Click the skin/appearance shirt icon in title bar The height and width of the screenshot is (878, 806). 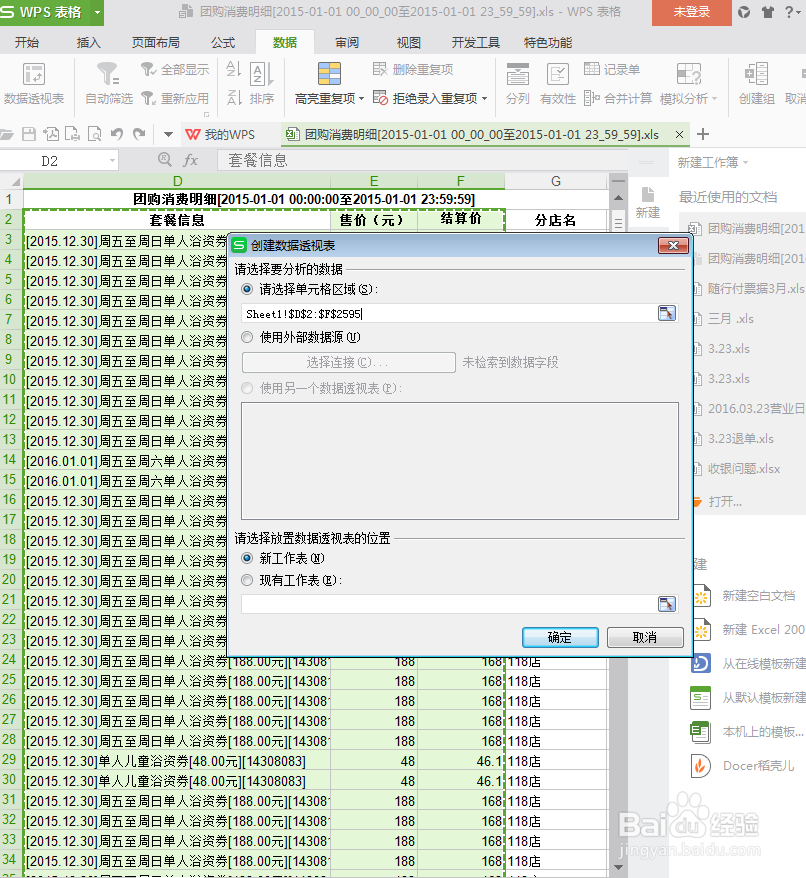[768, 12]
